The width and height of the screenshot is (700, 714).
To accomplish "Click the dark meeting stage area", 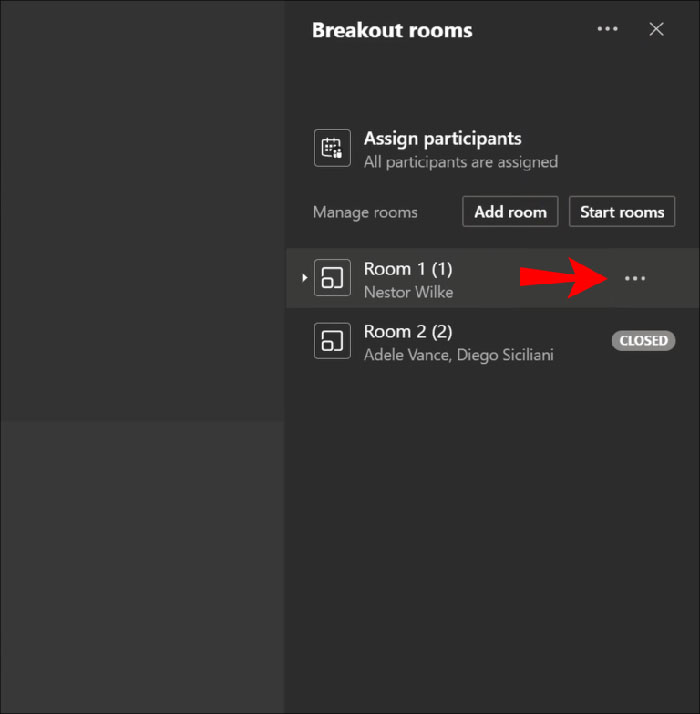I will (x=142, y=300).
